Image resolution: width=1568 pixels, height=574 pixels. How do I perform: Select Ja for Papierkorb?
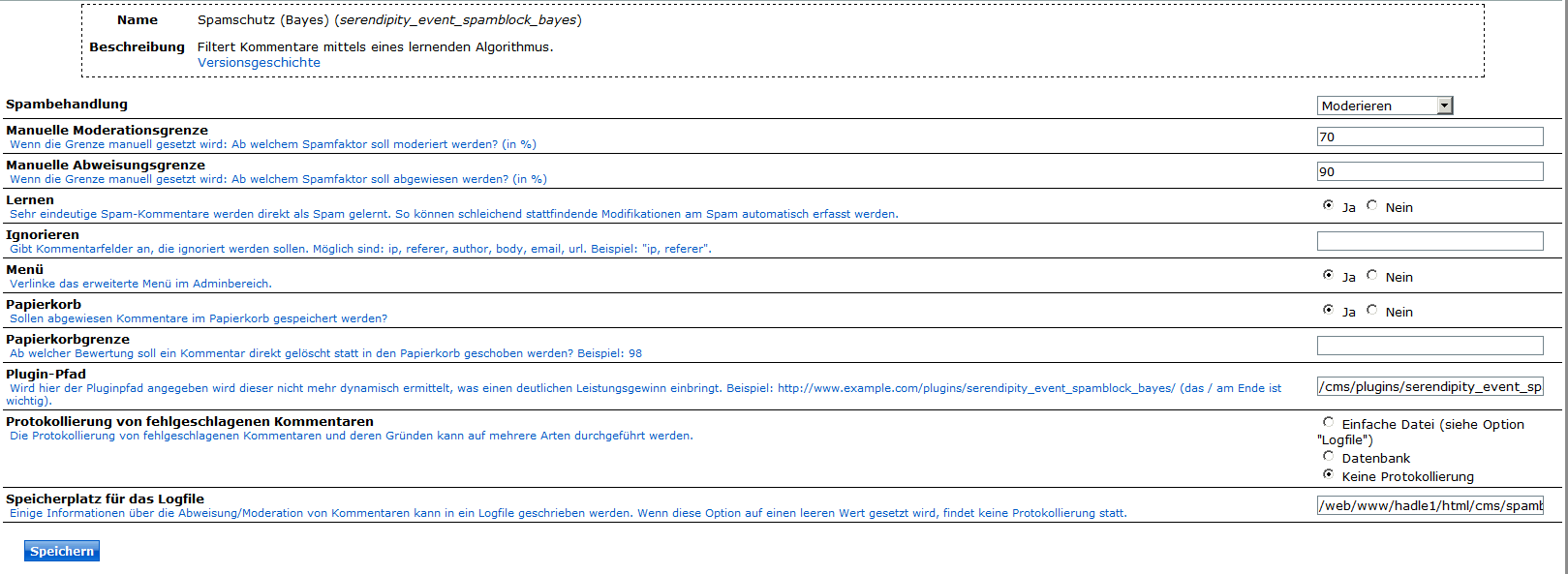pyautogui.click(x=1328, y=310)
